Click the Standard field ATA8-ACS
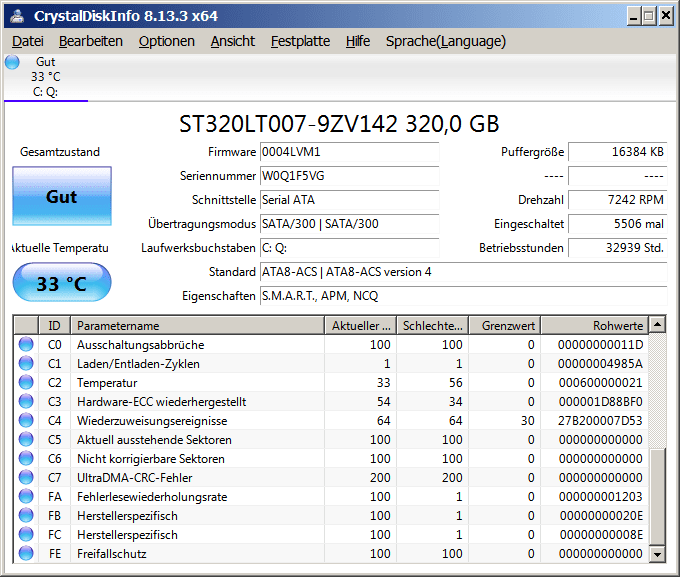680x577 pixels. click(x=464, y=272)
